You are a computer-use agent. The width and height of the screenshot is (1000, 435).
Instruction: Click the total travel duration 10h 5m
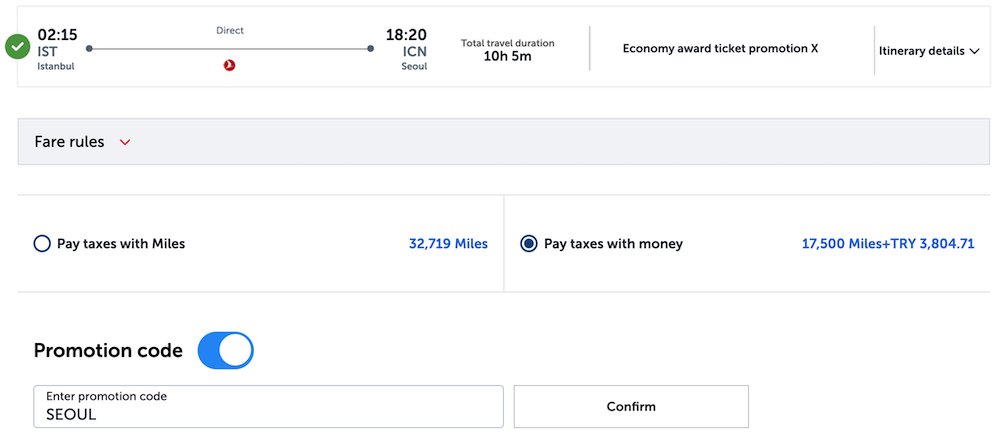click(x=508, y=56)
